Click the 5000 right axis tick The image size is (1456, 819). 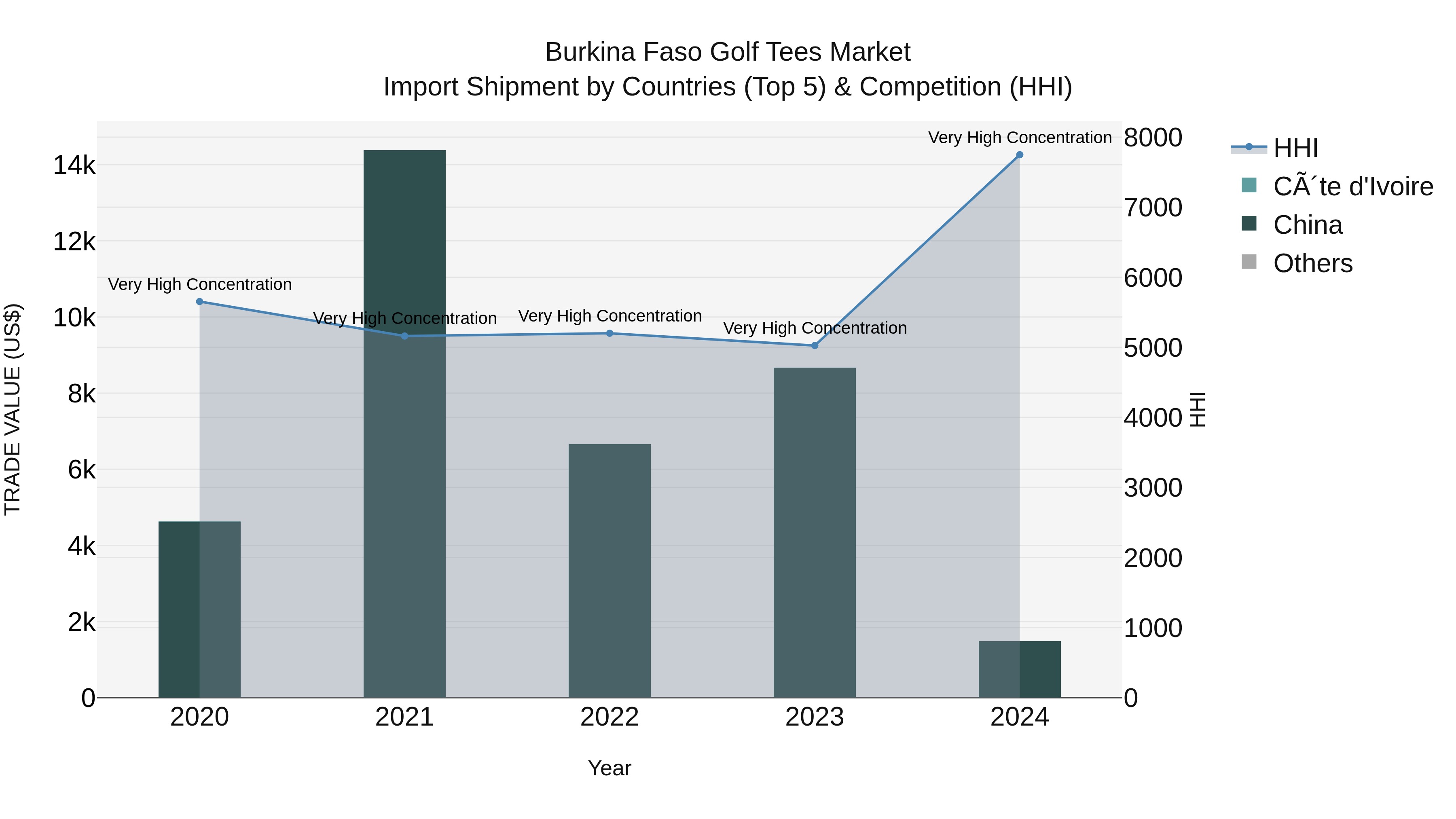[x=1153, y=348]
